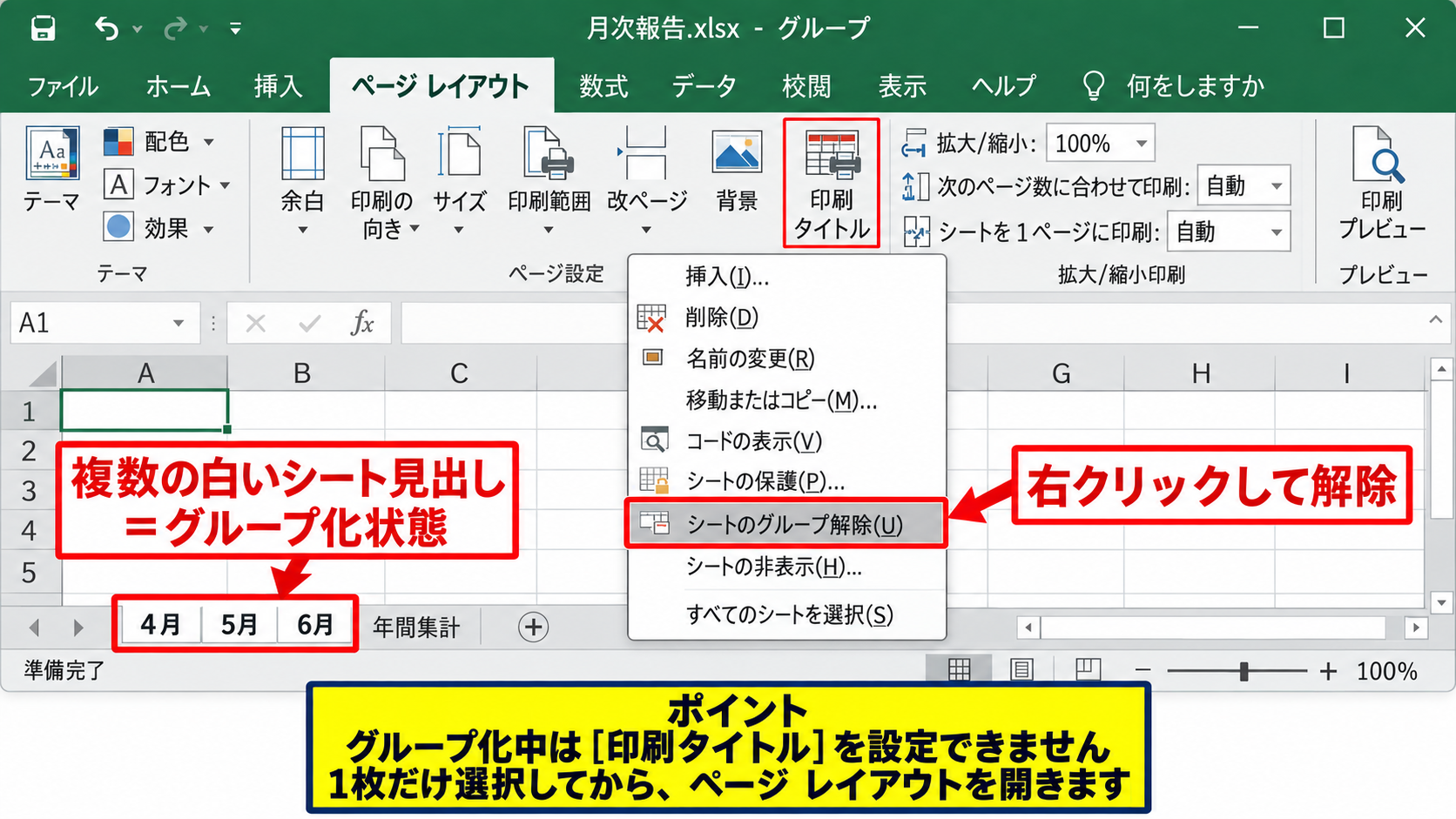Click the 背景 background icon

[x=737, y=170]
